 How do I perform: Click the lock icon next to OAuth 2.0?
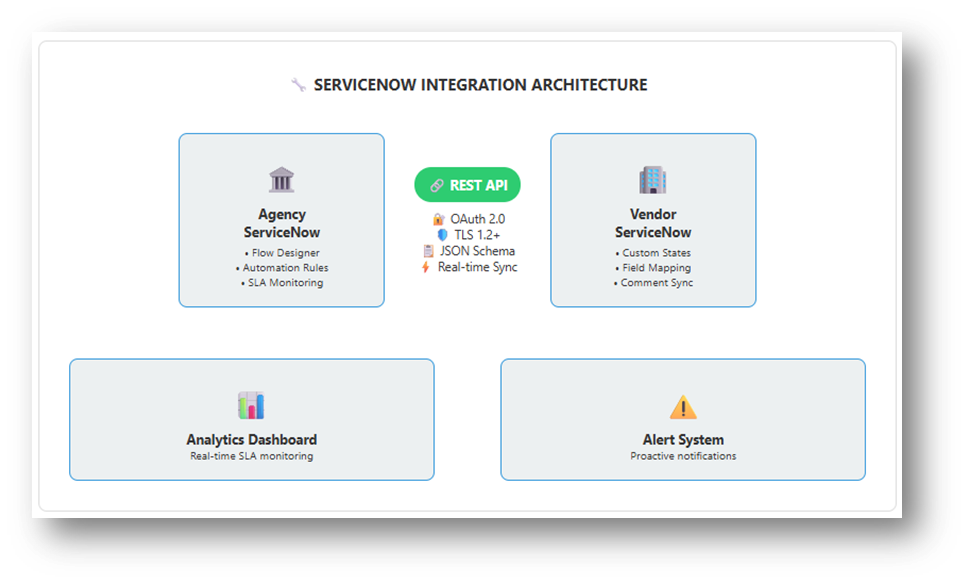click(438, 219)
